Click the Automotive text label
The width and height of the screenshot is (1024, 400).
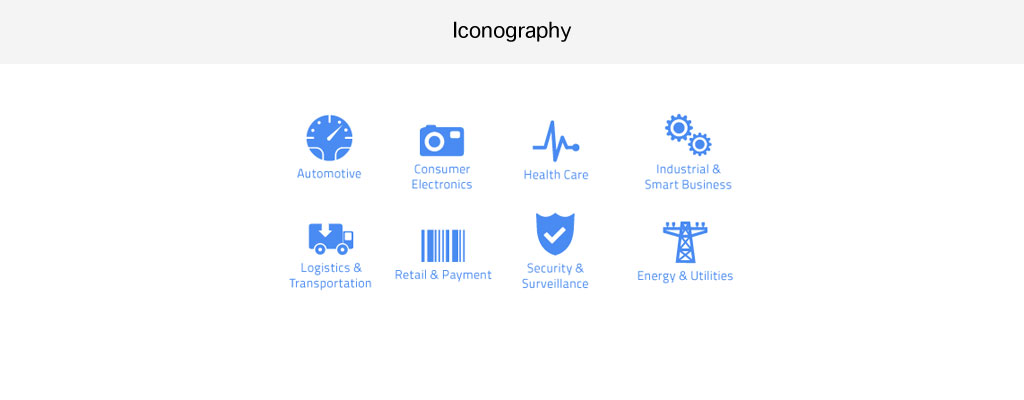(329, 174)
